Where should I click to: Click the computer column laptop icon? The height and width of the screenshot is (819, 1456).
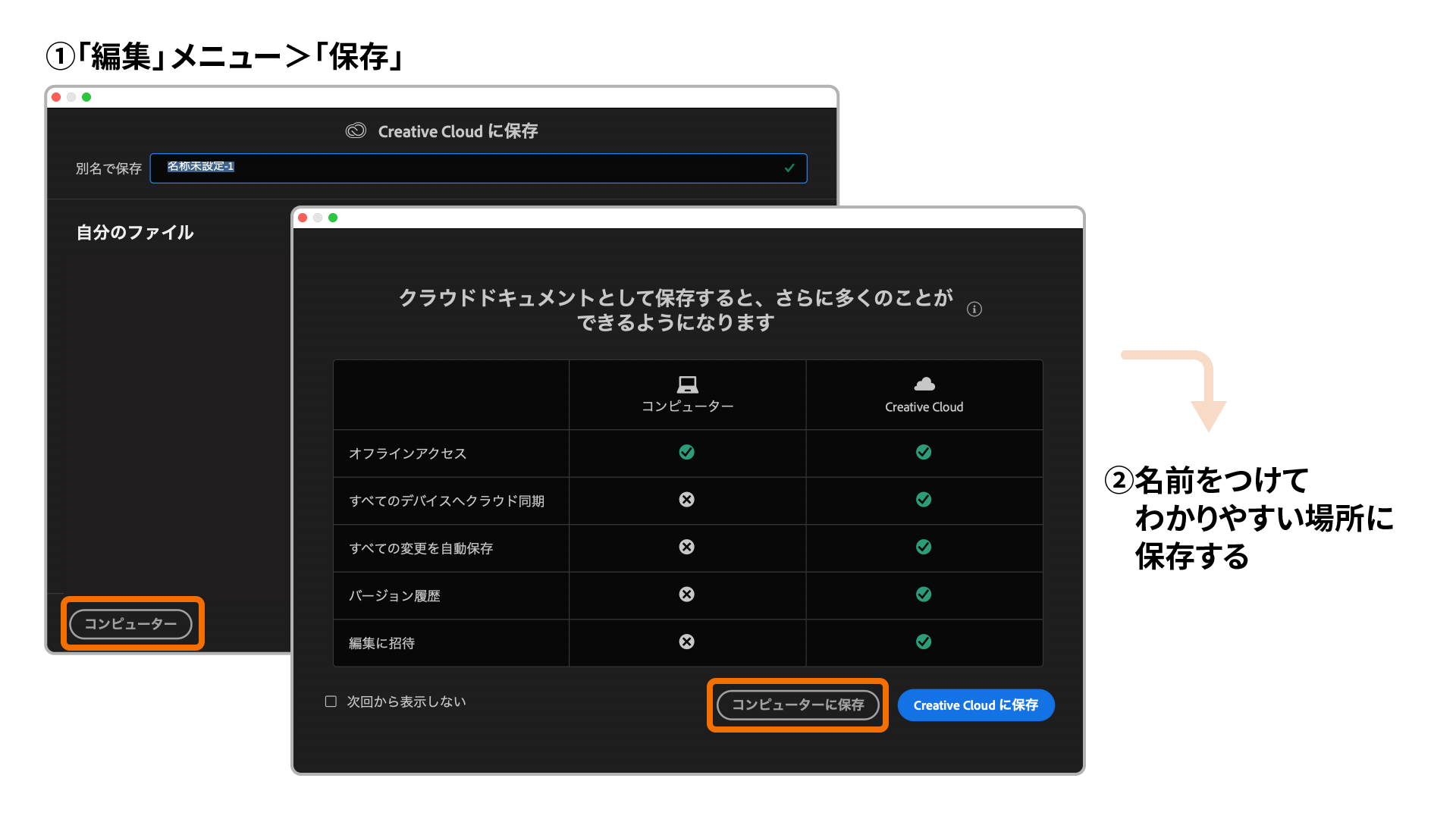[x=687, y=384]
